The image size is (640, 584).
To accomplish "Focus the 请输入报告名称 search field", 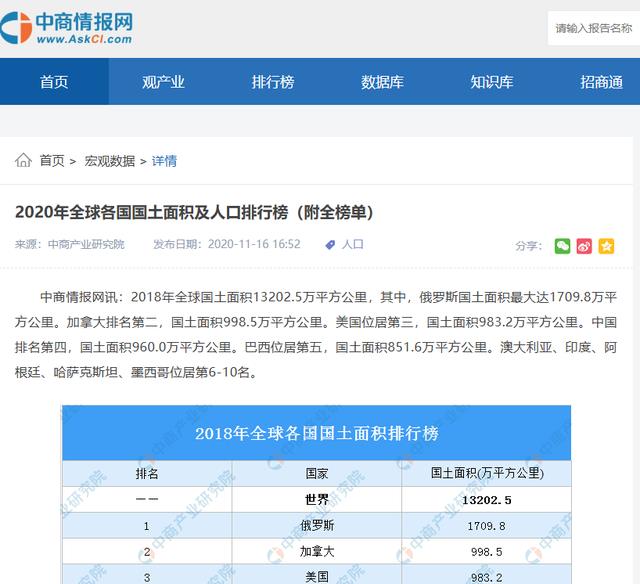I will pyautogui.click(x=594, y=28).
